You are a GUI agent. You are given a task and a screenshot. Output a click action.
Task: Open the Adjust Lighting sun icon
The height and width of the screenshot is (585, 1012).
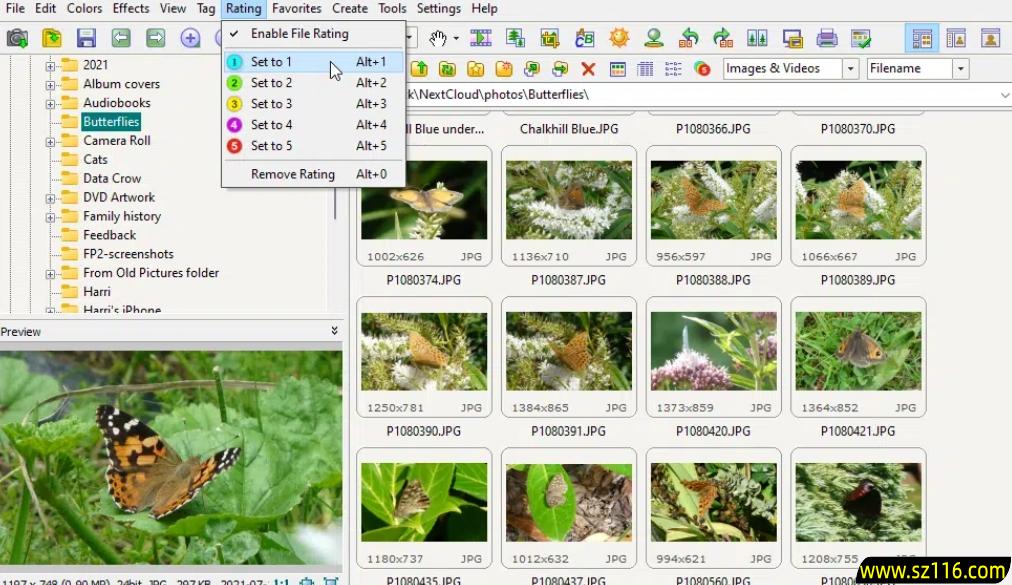tap(618, 40)
